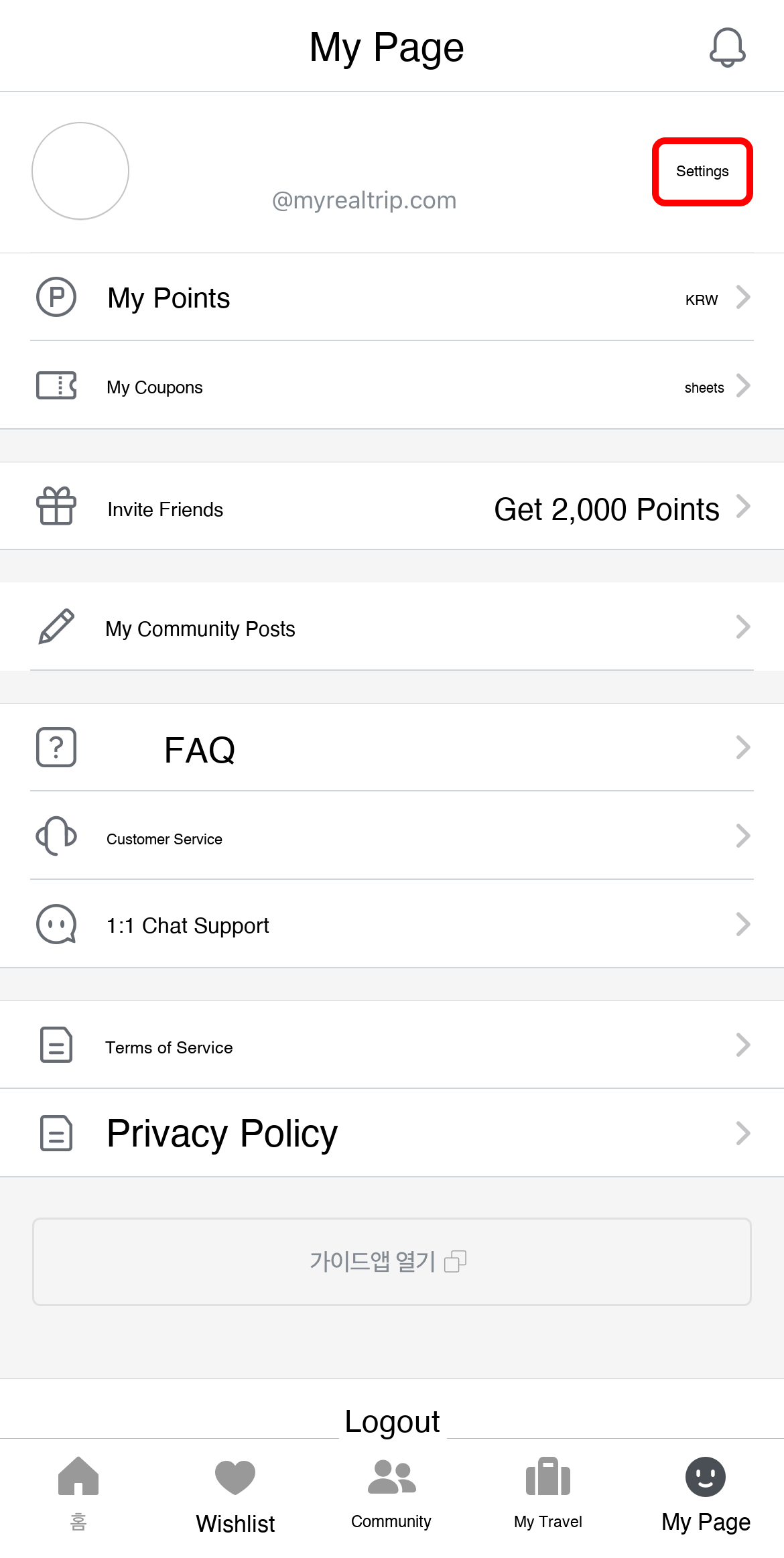Expand My Community Posts chevron

click(742, 627)
